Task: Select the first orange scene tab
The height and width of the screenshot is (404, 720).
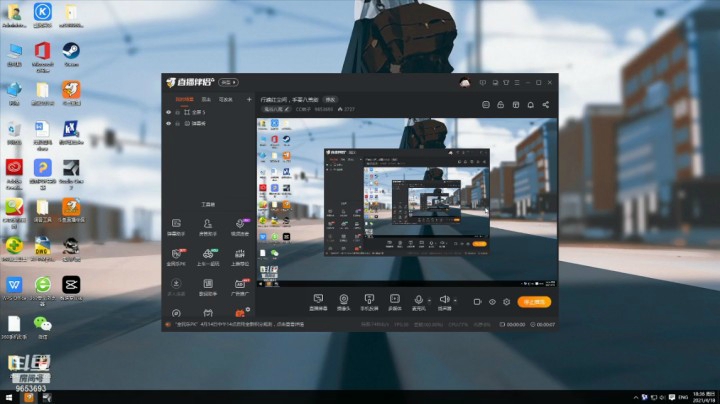Action: tap(185, 99)
